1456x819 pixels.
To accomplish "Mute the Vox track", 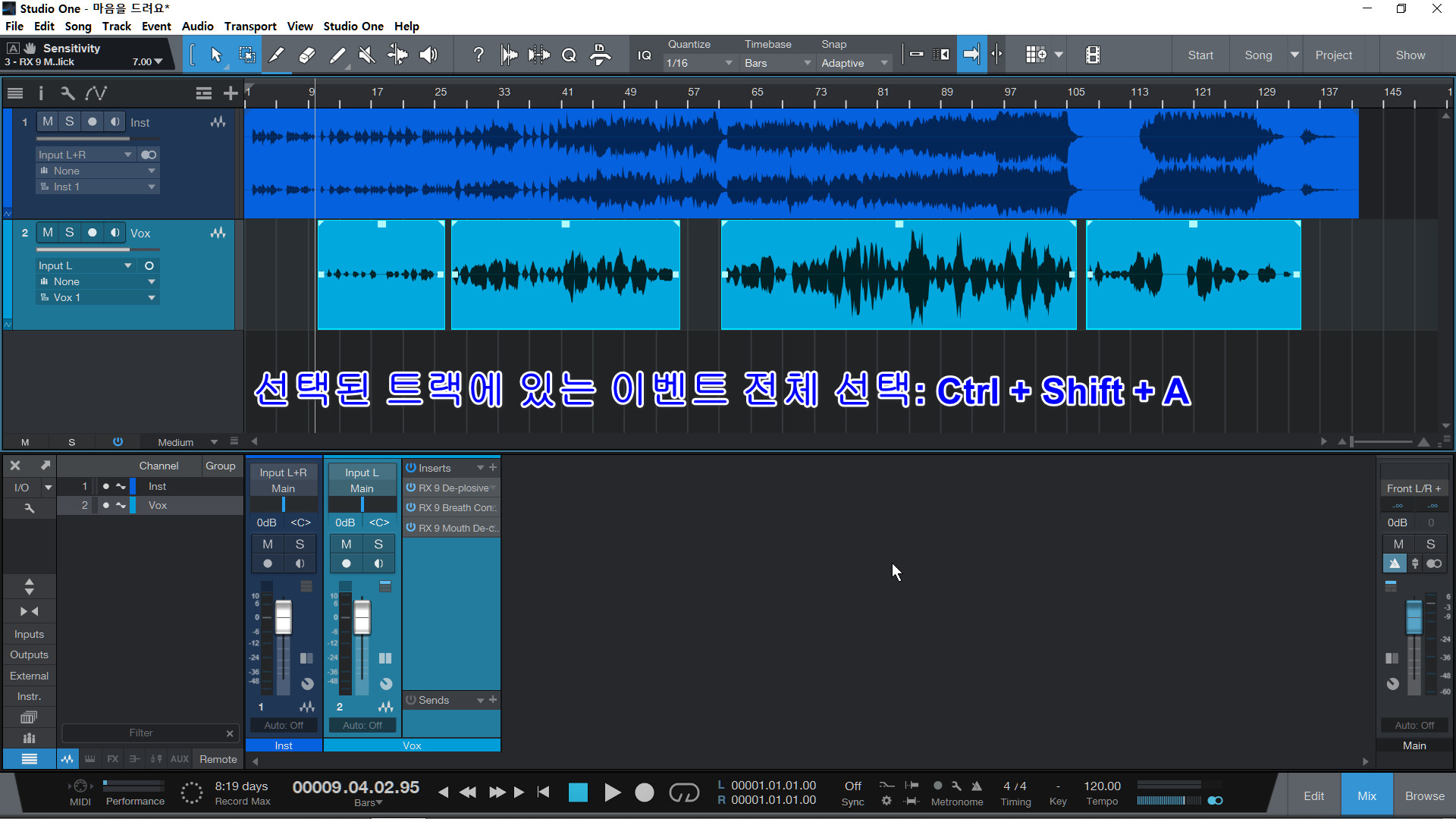I will (x=48, y=233).
